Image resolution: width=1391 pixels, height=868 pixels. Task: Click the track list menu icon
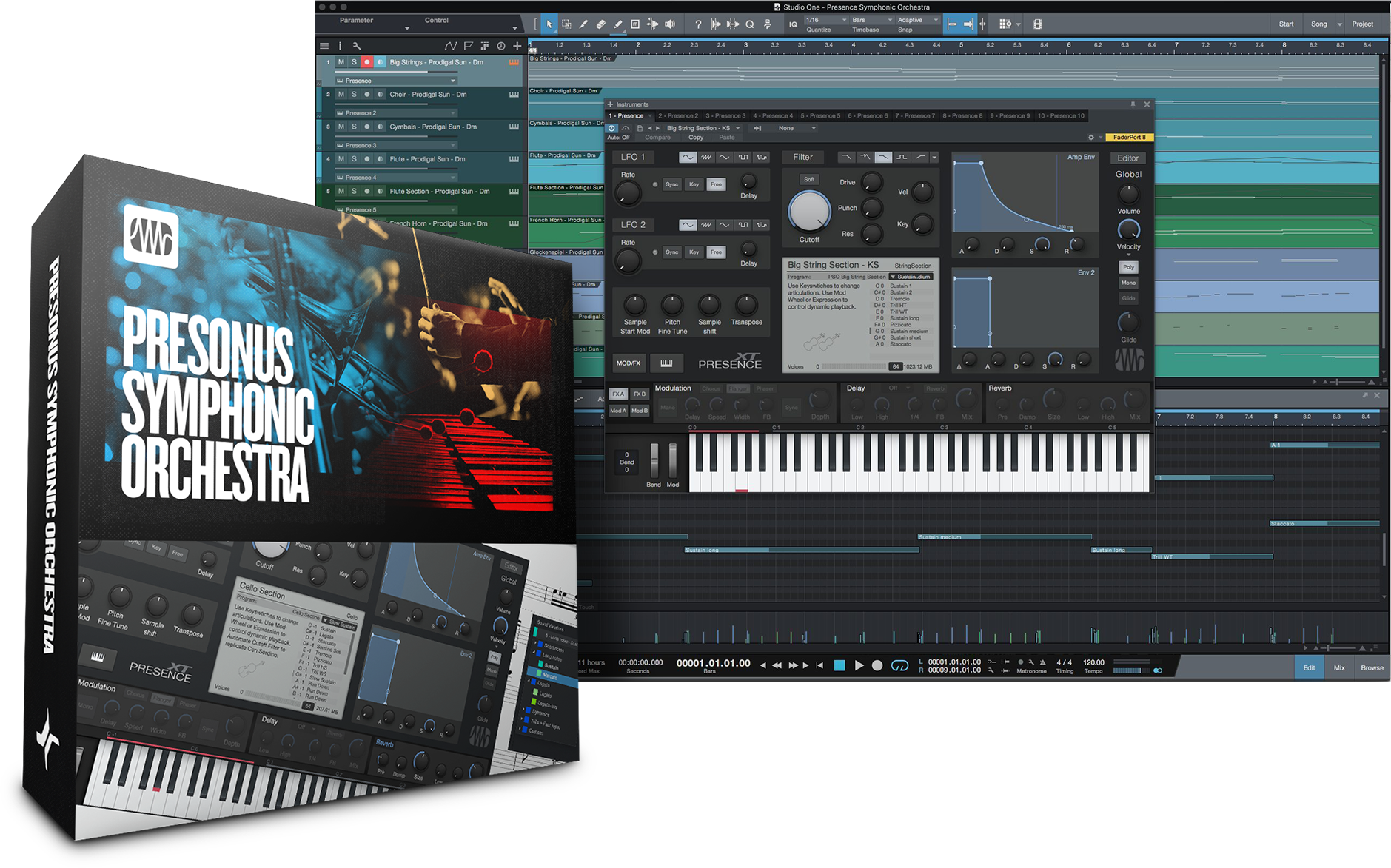(324, 46)
